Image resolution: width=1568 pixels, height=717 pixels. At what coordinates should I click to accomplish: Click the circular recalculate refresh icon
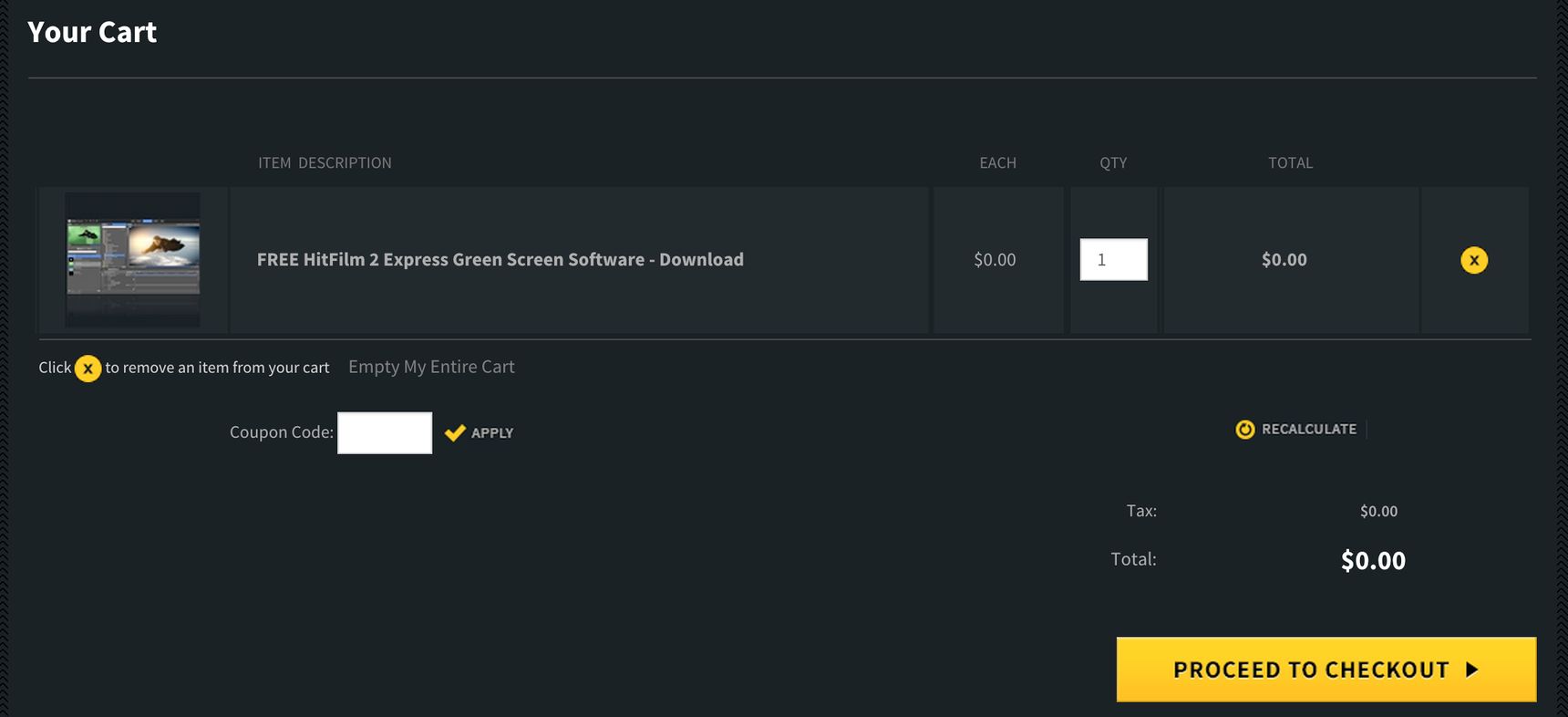(x=1245, y=429)
